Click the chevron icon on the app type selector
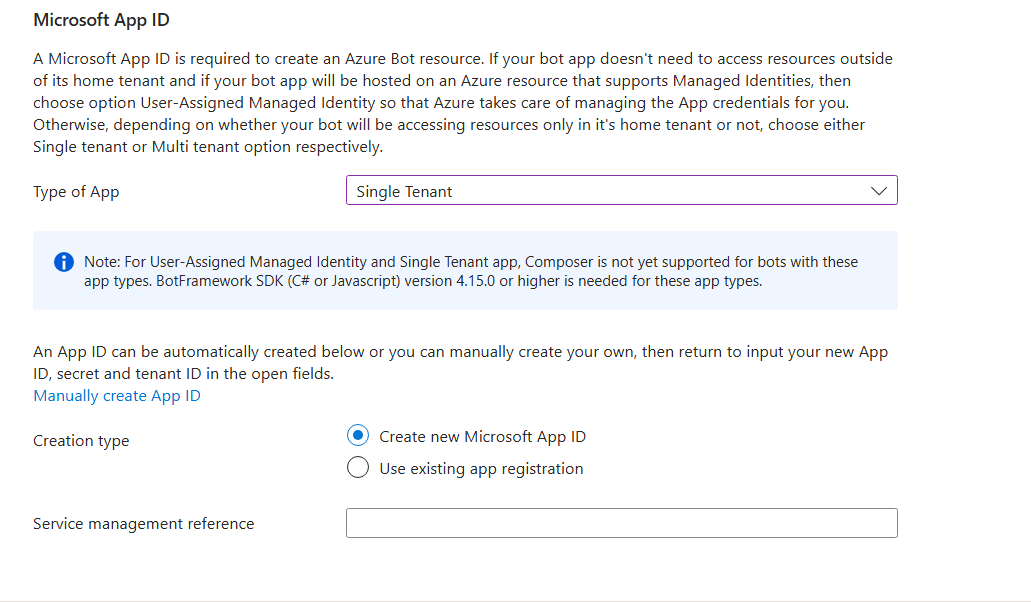Image resolution: width=1031 pixels, height=602 pixels. (x=878, y=190)
